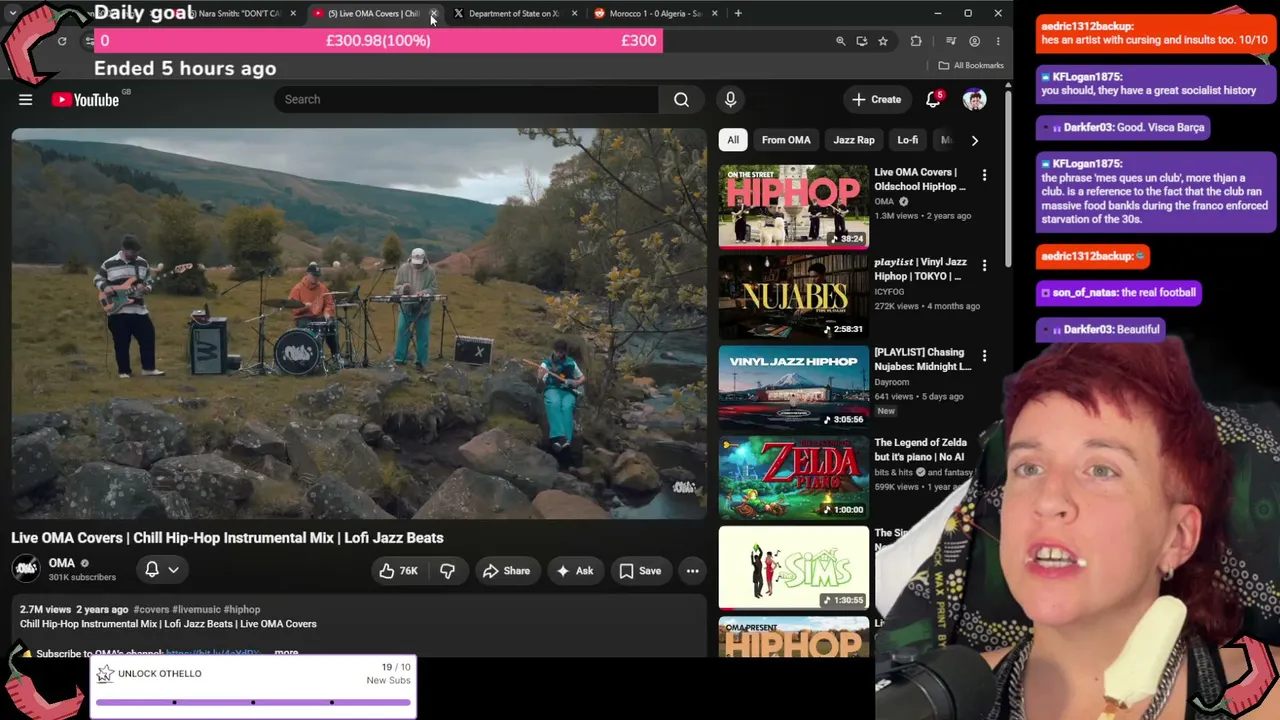
Task: Reload the page in the browser
Action: pyautogui.click(x=62, y=41)
